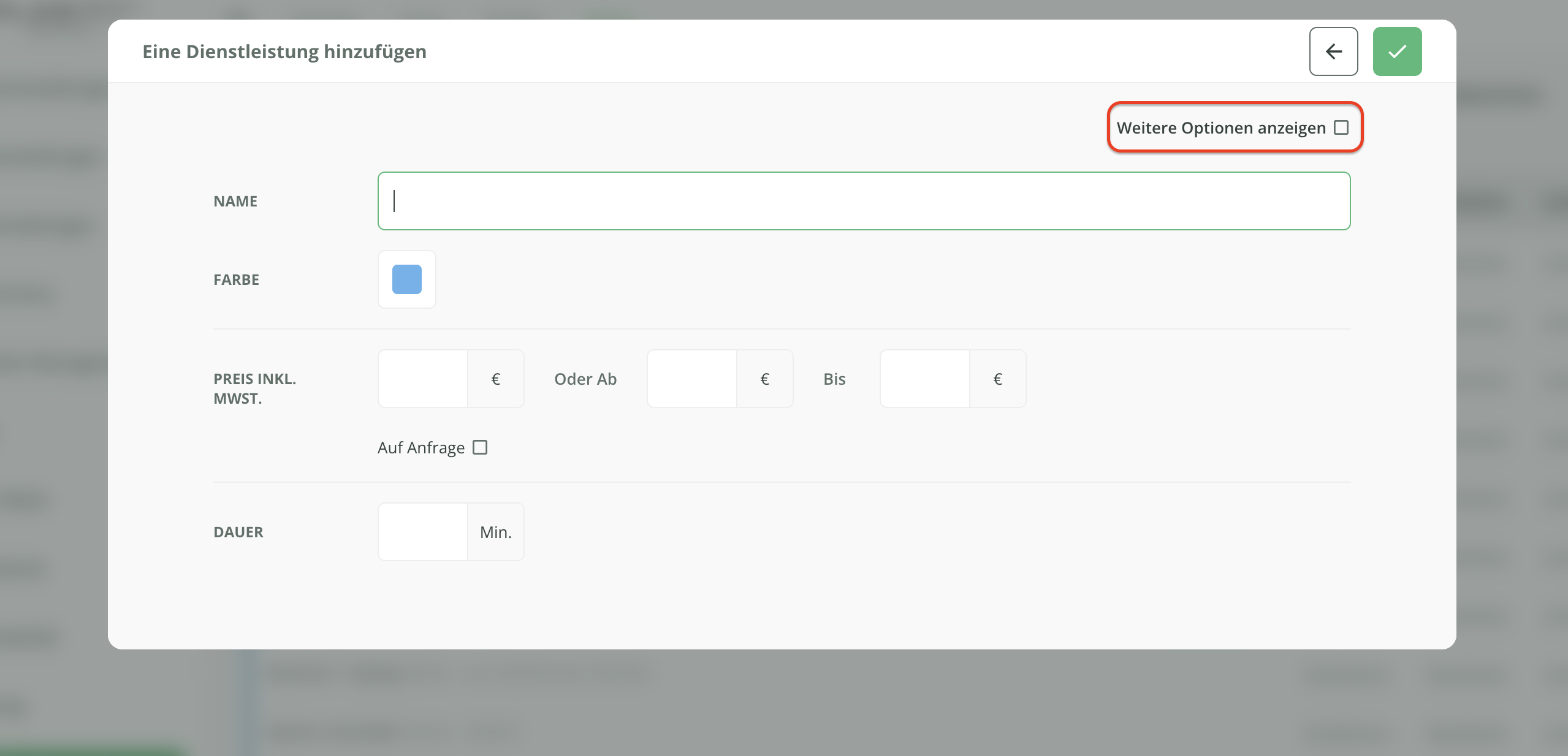Click the euro sign after Bis field
Viewport: 1568px width, 756px height.
997,379
